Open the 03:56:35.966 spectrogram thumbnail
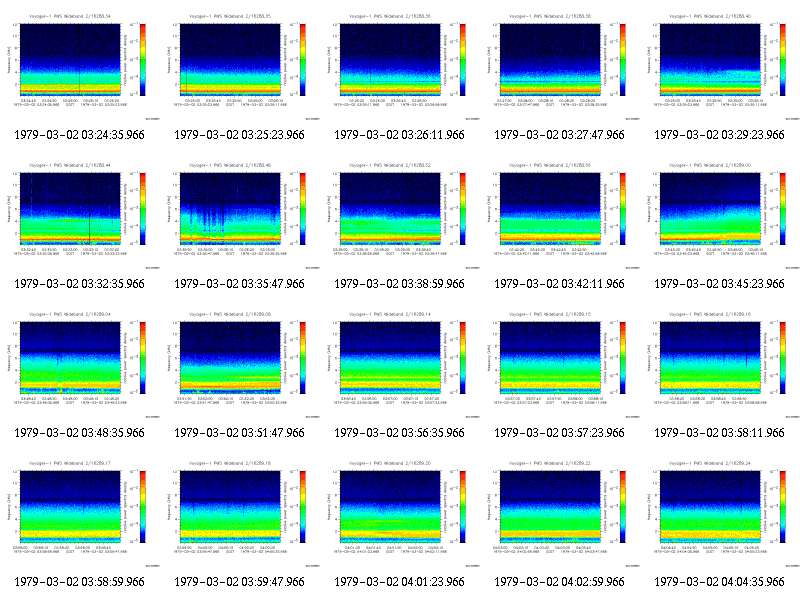This screenshot has width=800, height=596. (400, 363)
